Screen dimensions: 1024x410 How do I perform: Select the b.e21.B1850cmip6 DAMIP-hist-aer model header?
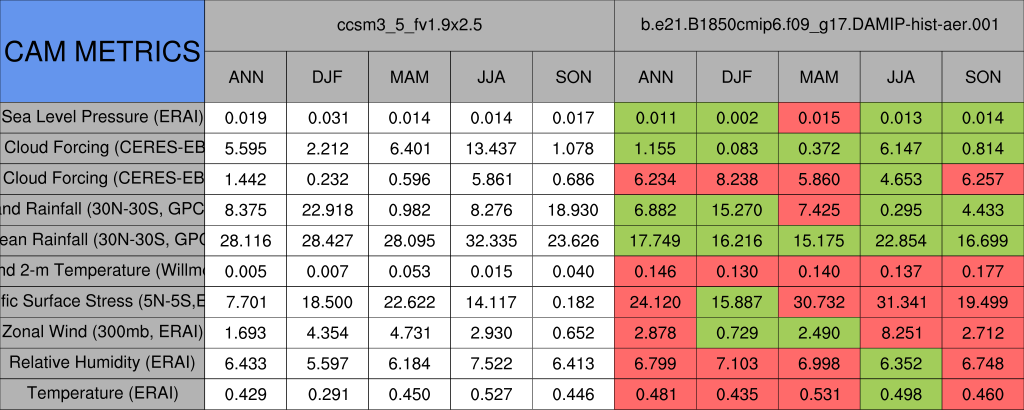(x=819, y=25)
